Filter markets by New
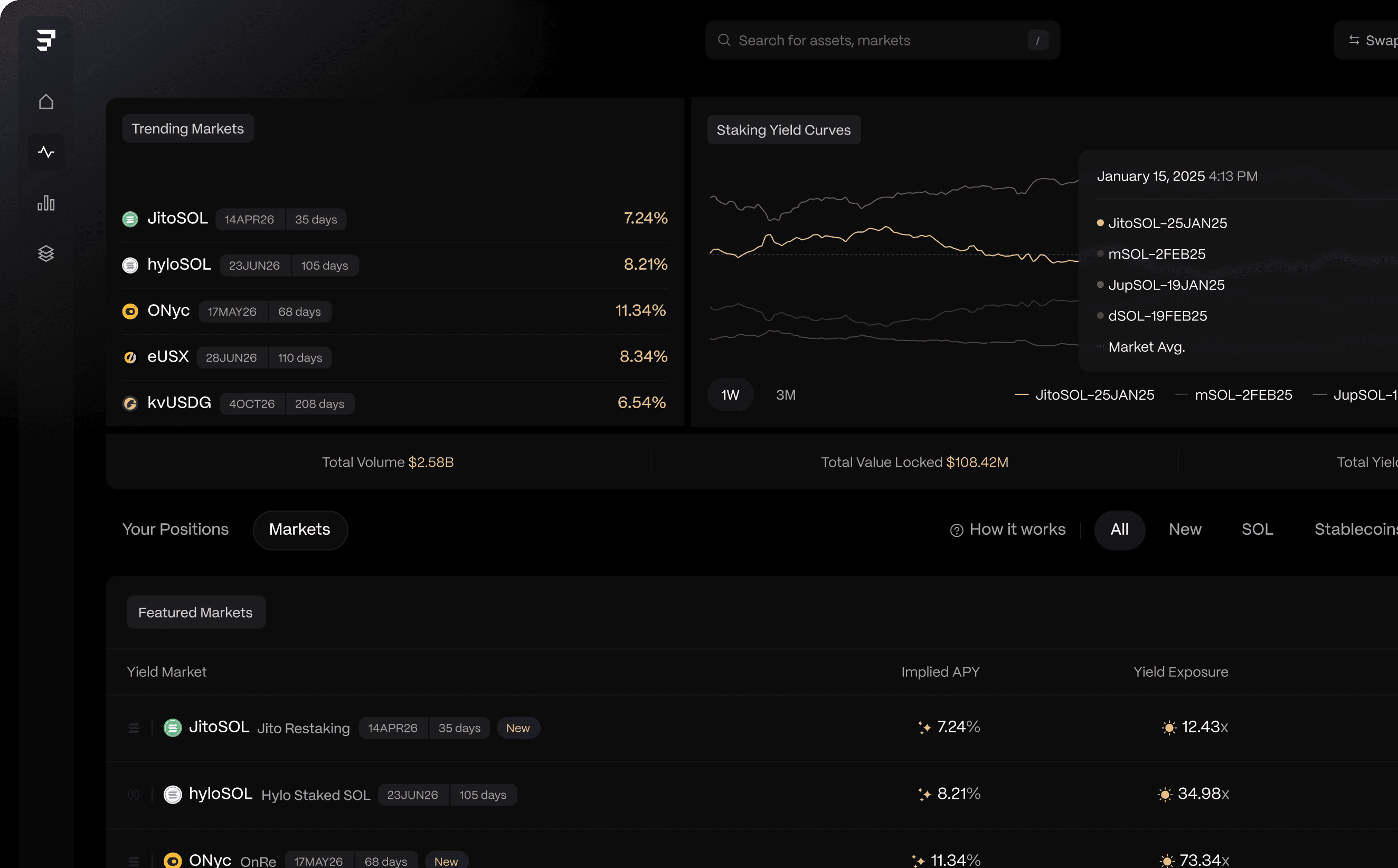The width and height of the screenshot is (1398, 868). [x=1185, y=529]
